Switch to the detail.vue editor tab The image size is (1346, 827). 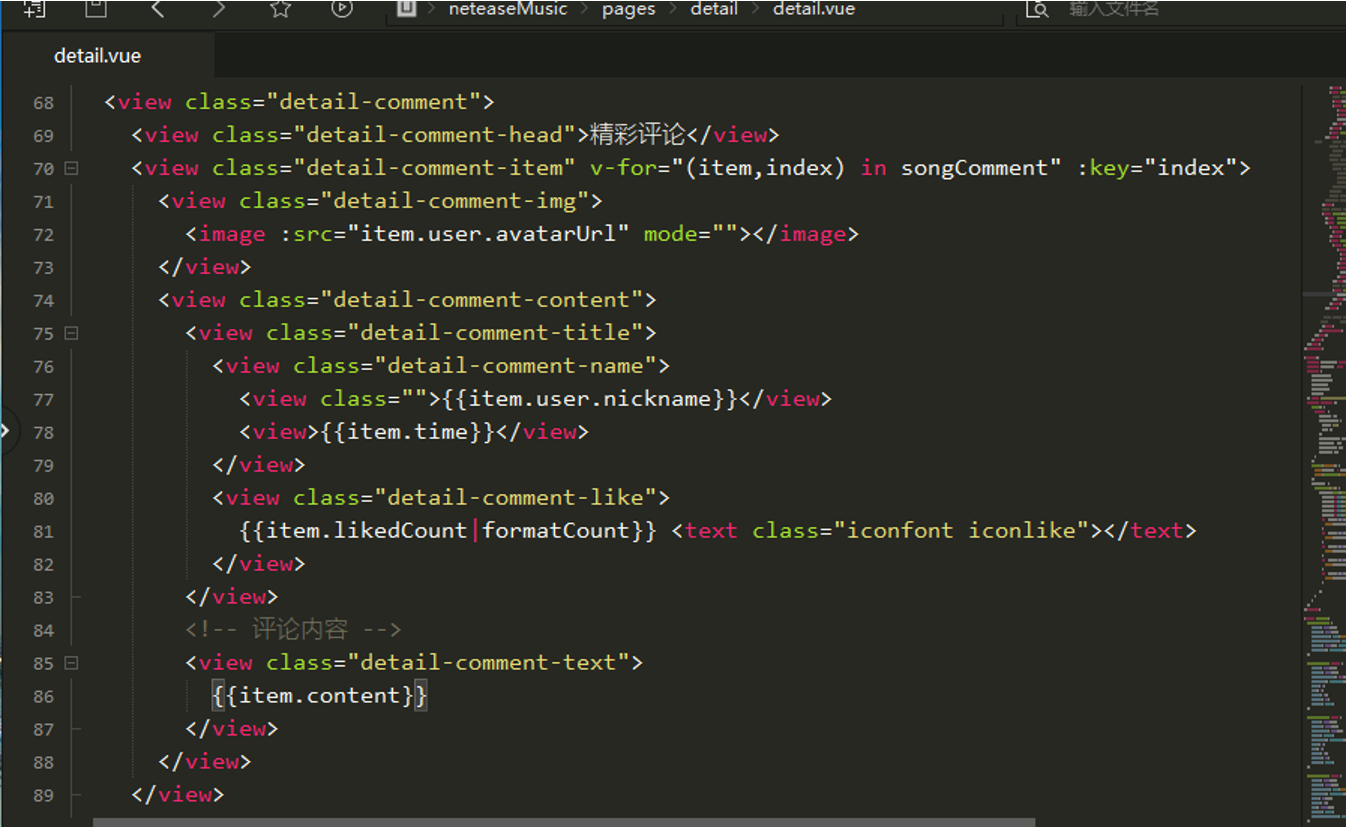(x=98, y=56)
